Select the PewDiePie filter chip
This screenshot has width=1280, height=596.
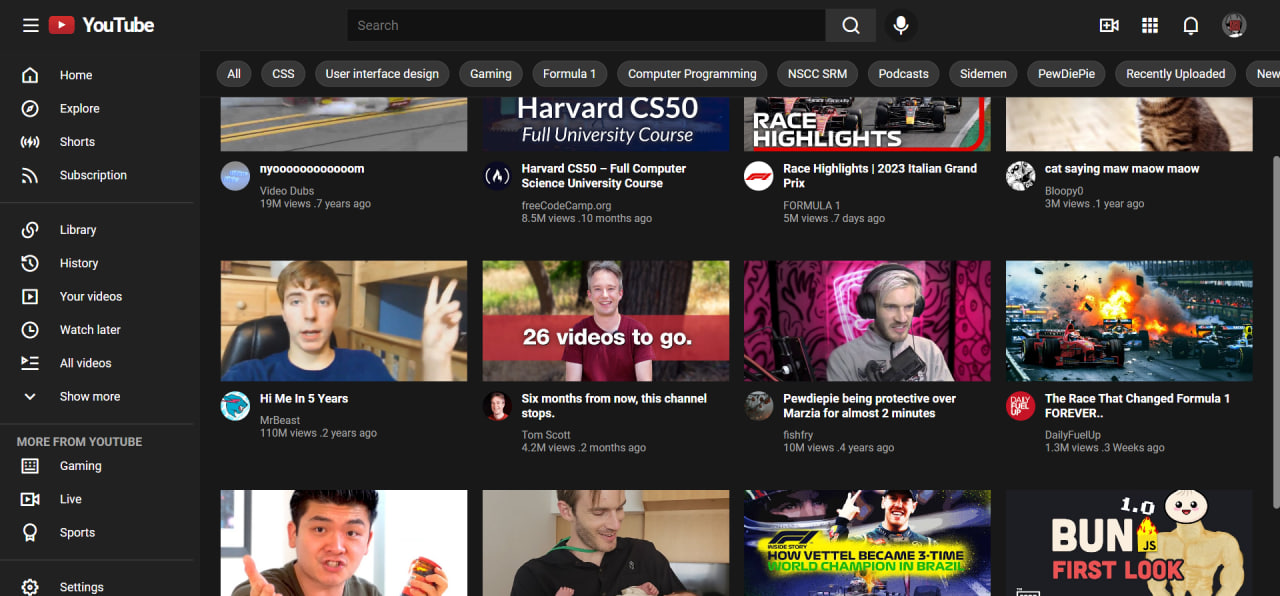(x=1066, y=74)
